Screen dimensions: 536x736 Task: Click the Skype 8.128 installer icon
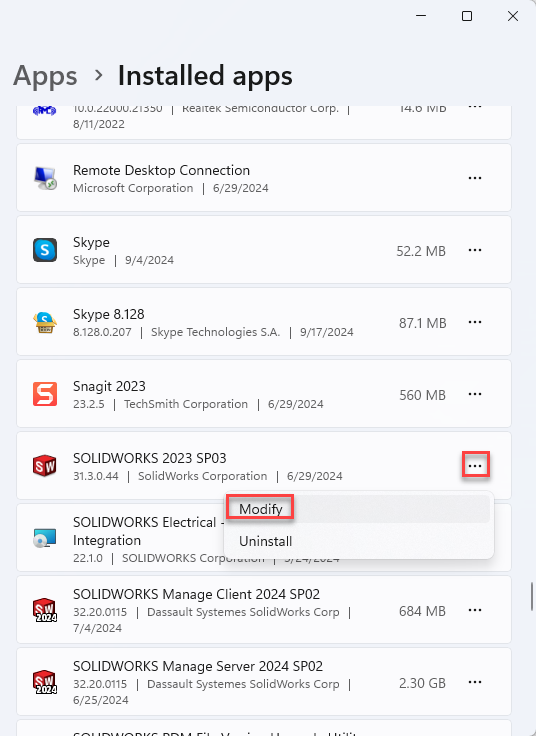45,322
